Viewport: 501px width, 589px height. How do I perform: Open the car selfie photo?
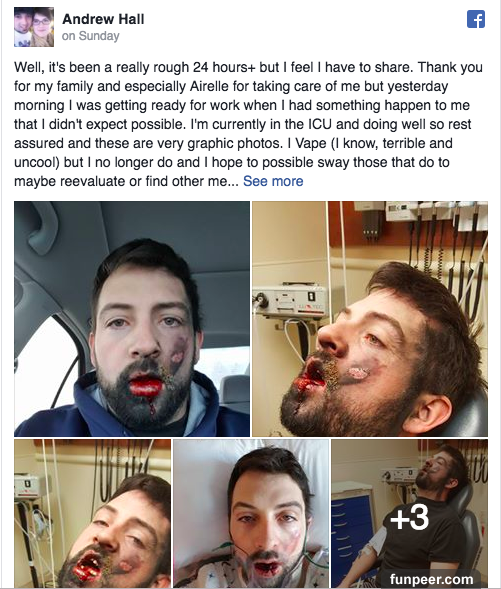tap(132, 319)
